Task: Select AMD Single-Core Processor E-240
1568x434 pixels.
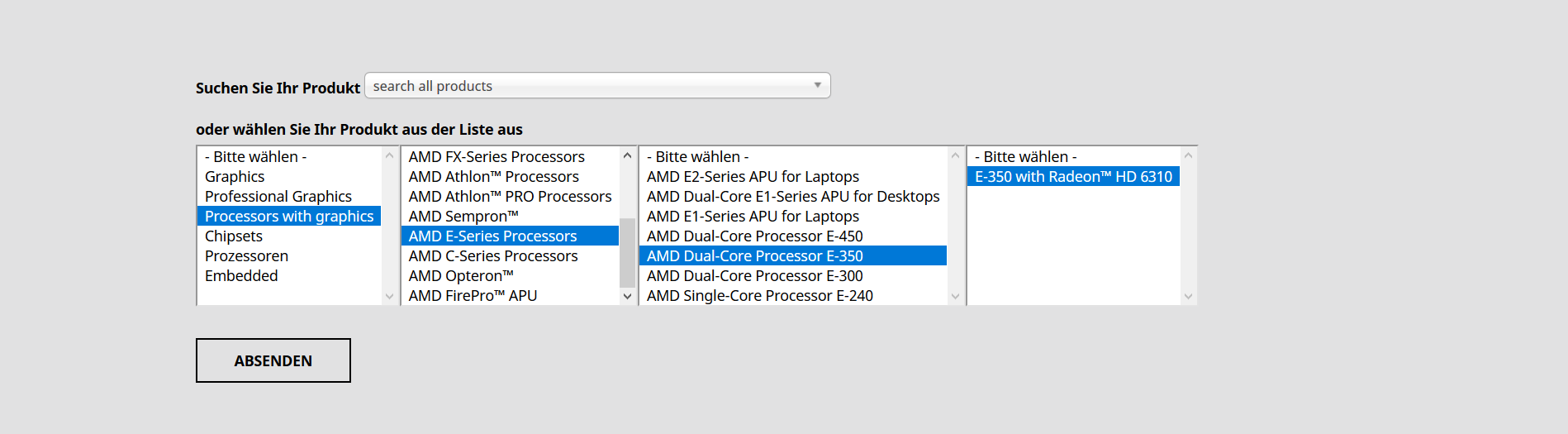Action: (759, 296)
